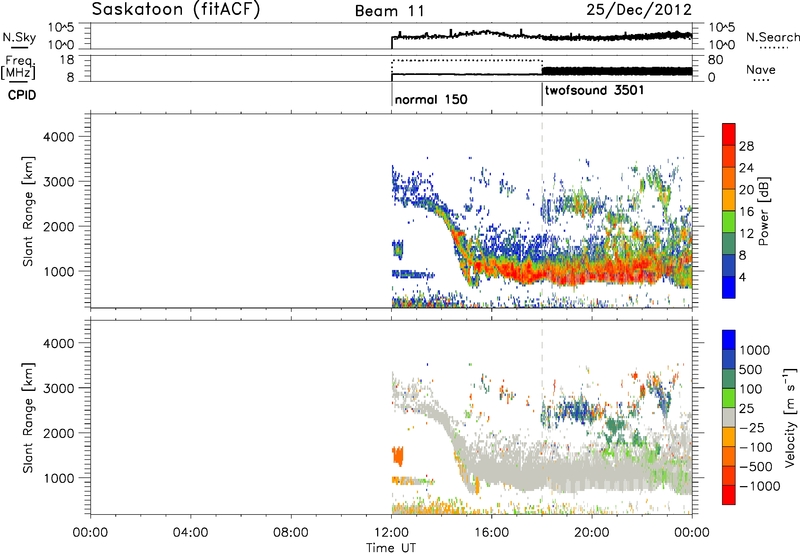The width and height of the screenshot is (800, 554).
Task: Click the '80' Nave axis tick
Action: tap(715, 60)
